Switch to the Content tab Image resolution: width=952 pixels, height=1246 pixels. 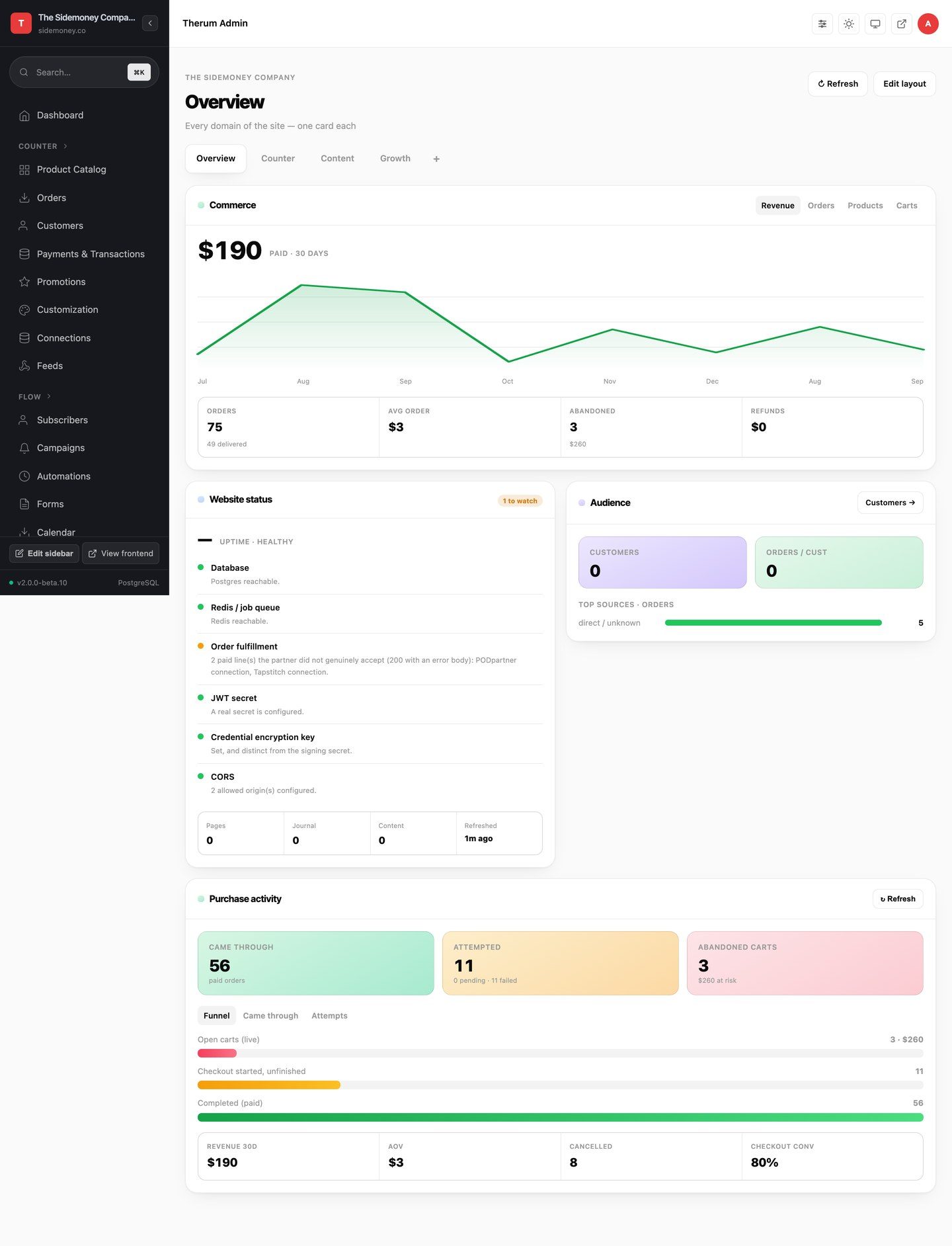point(337,159)
